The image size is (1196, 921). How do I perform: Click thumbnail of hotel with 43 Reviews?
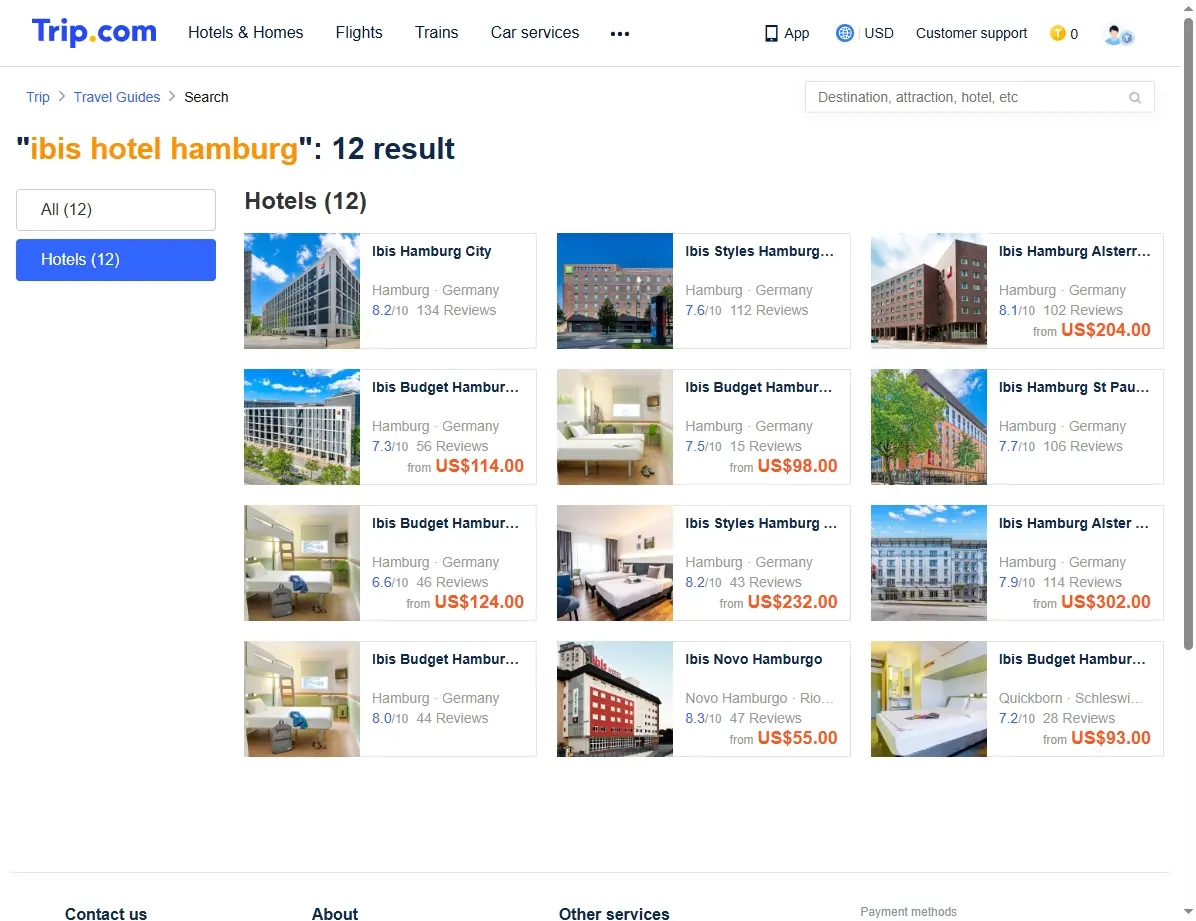[x=615, y=562]
